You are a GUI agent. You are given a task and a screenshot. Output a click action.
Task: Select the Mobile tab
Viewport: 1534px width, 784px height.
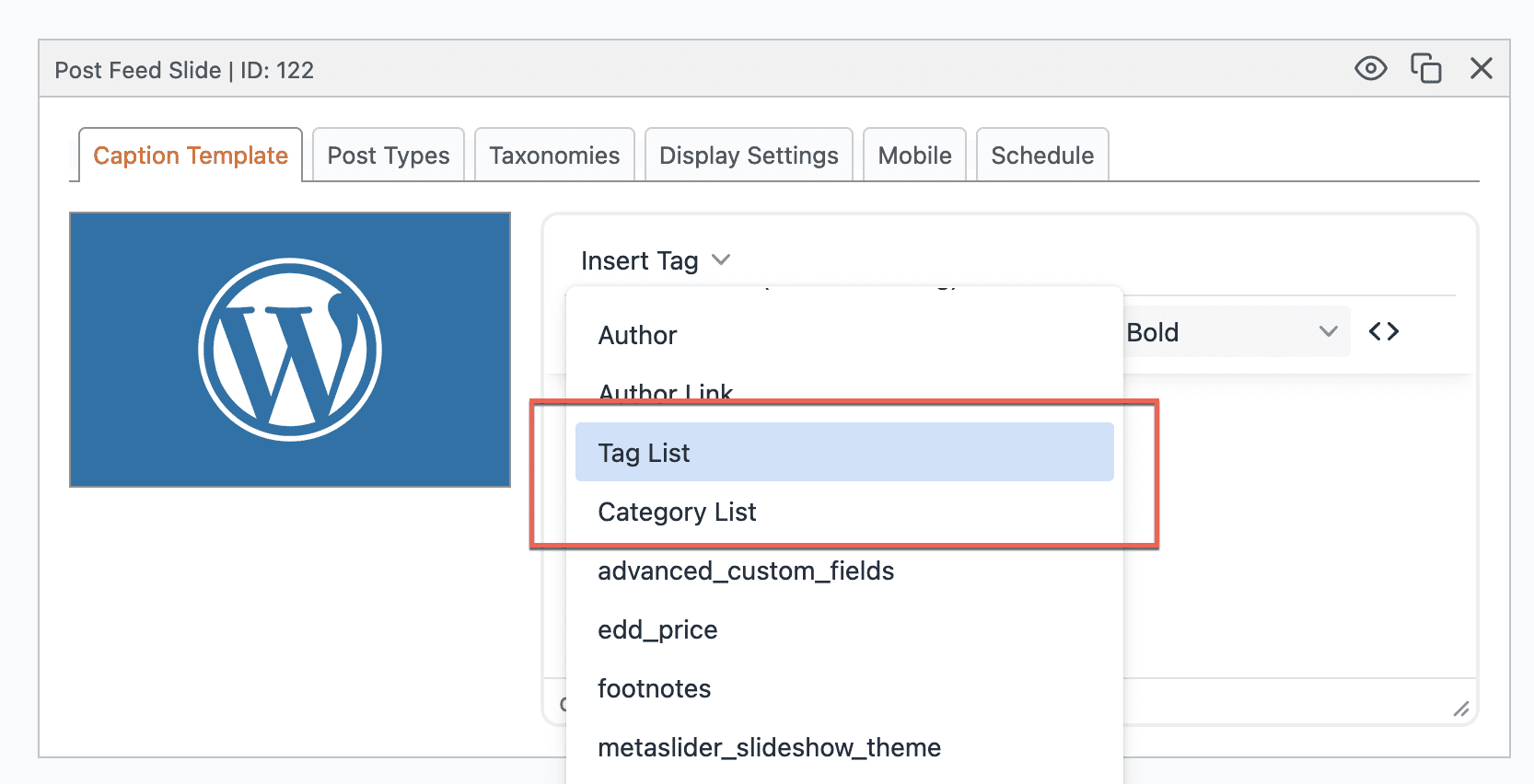pos(914,156)
